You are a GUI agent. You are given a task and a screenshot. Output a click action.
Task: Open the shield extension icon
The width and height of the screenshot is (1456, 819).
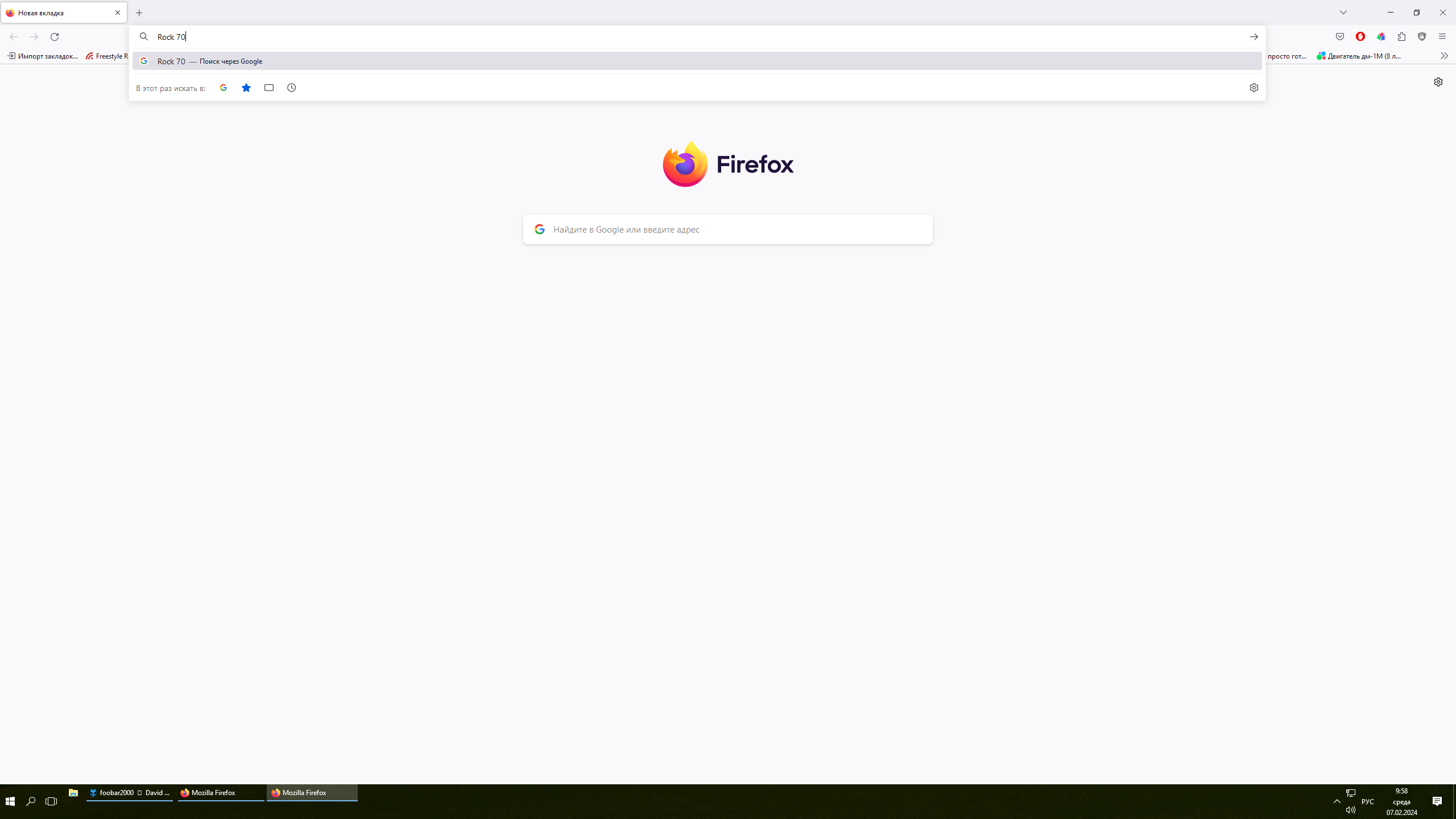tap(1422, 36)
